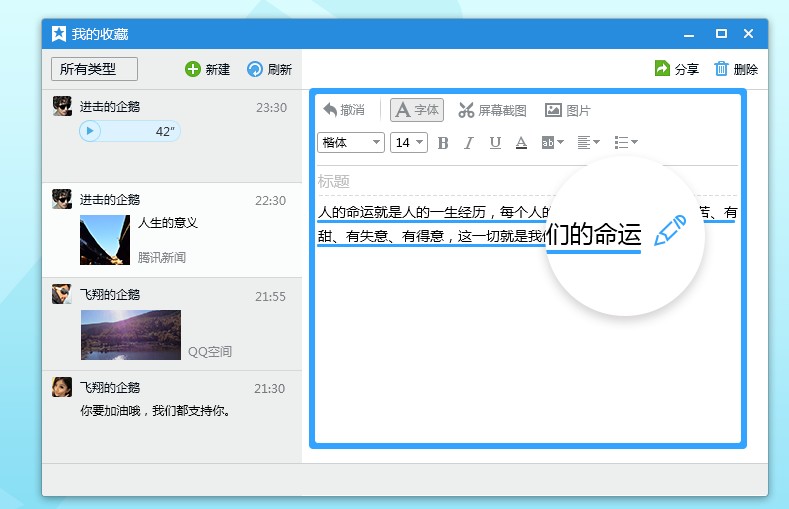Toggle the 字体 font toolbar button

(x=417, y=110)
